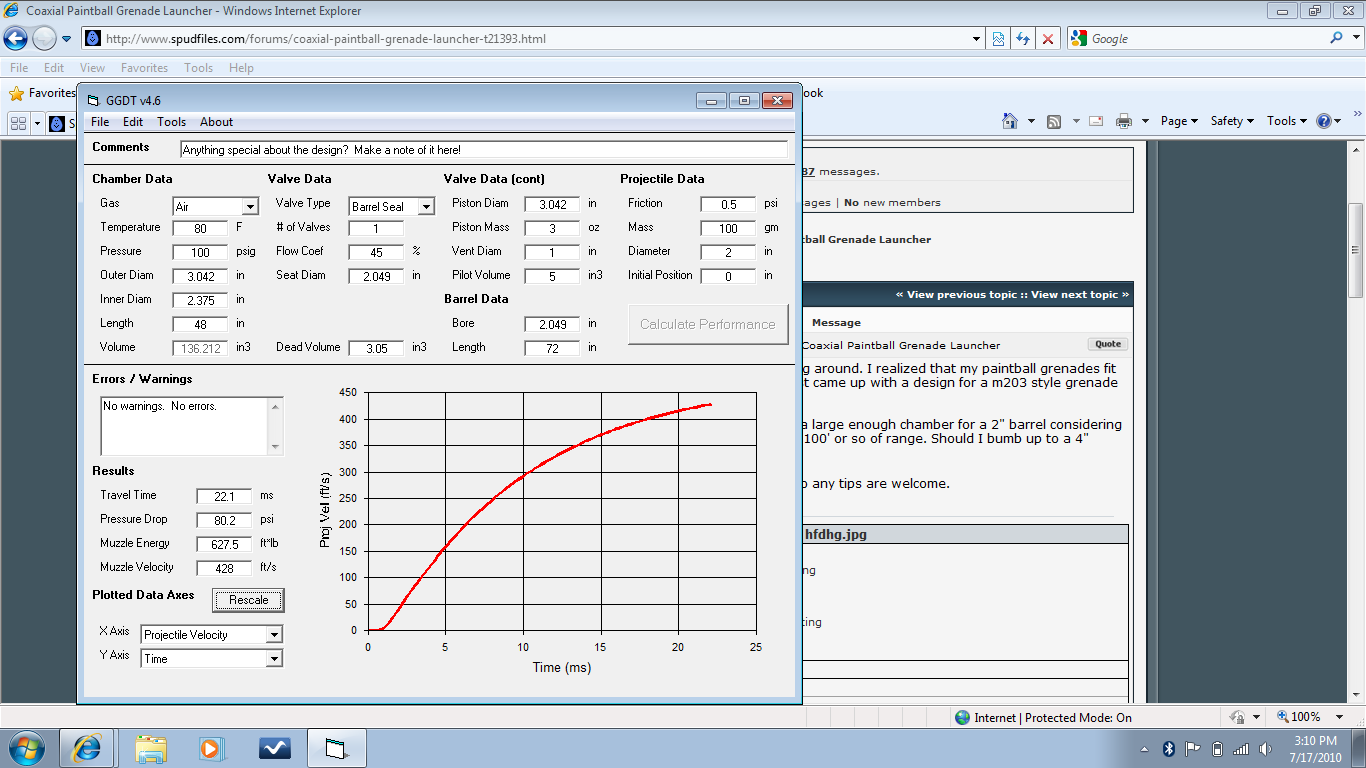This screenshot has height=768, width=1366.
Task: Expand the Gas dropdown
Action: coord(250,207)
